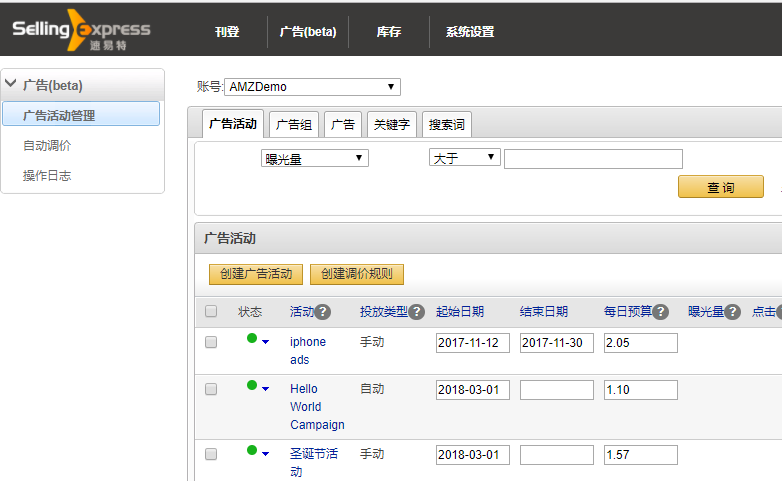The height and width of the screenshot is (481, 782).
Task: Open help icon next to 投放类型 header
Action: point(416,312)
